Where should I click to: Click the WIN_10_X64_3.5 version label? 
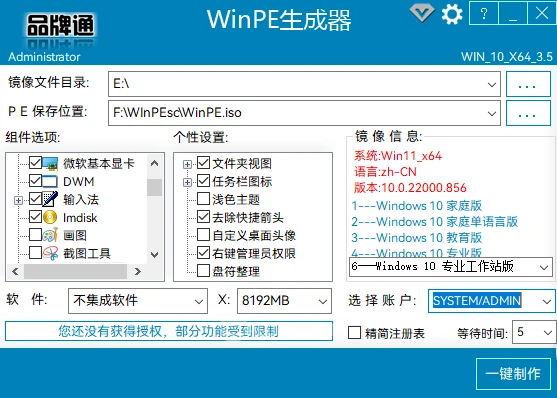tap(507, 57)
